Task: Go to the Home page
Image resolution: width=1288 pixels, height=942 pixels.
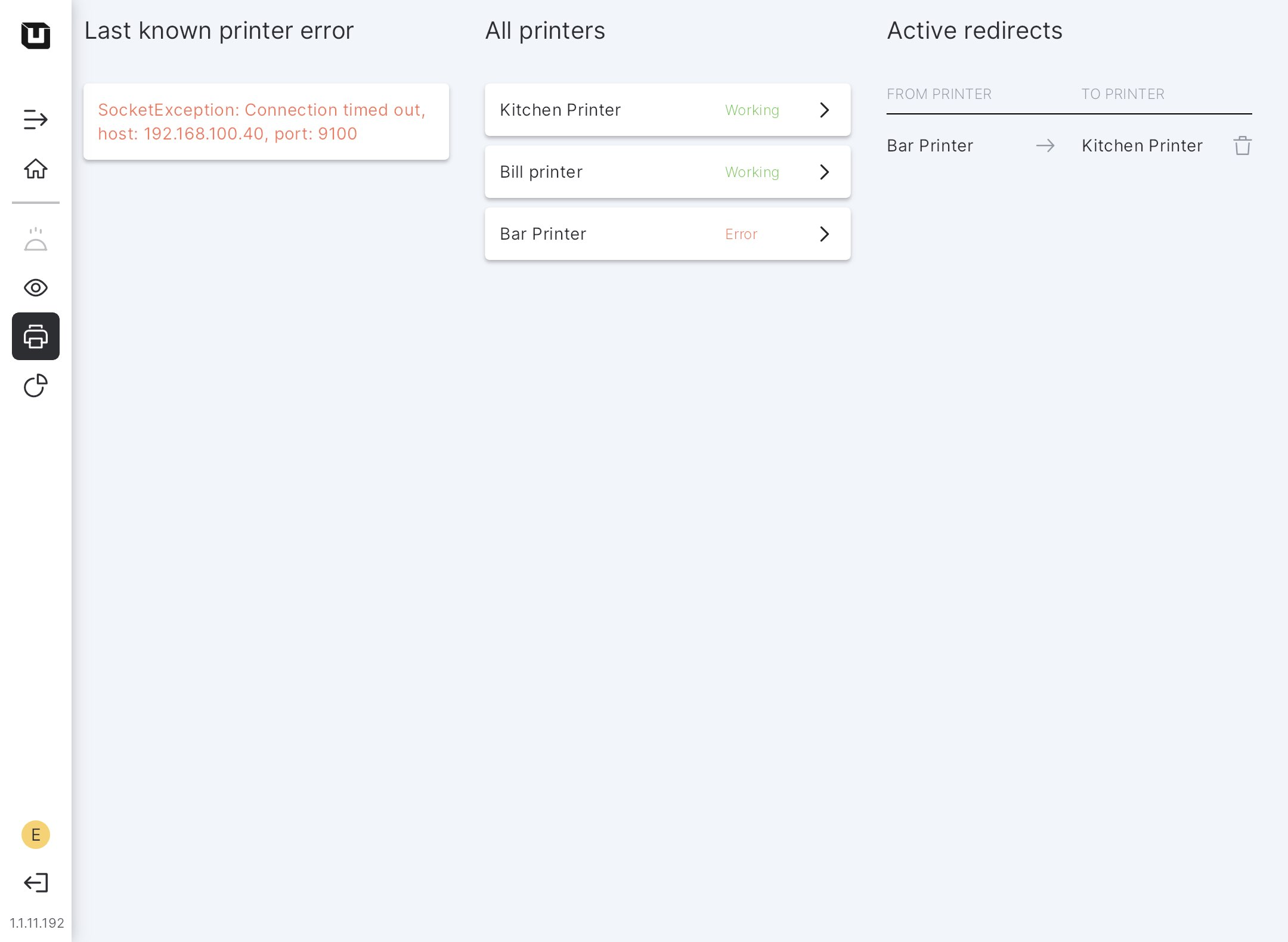Action: point(36,169)
